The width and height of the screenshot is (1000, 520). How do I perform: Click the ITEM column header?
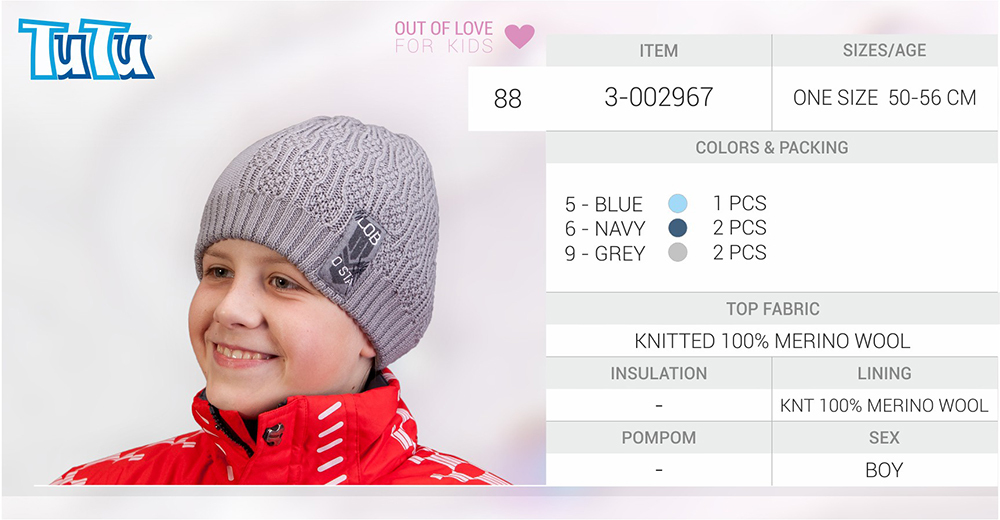[x=659, y=50]
